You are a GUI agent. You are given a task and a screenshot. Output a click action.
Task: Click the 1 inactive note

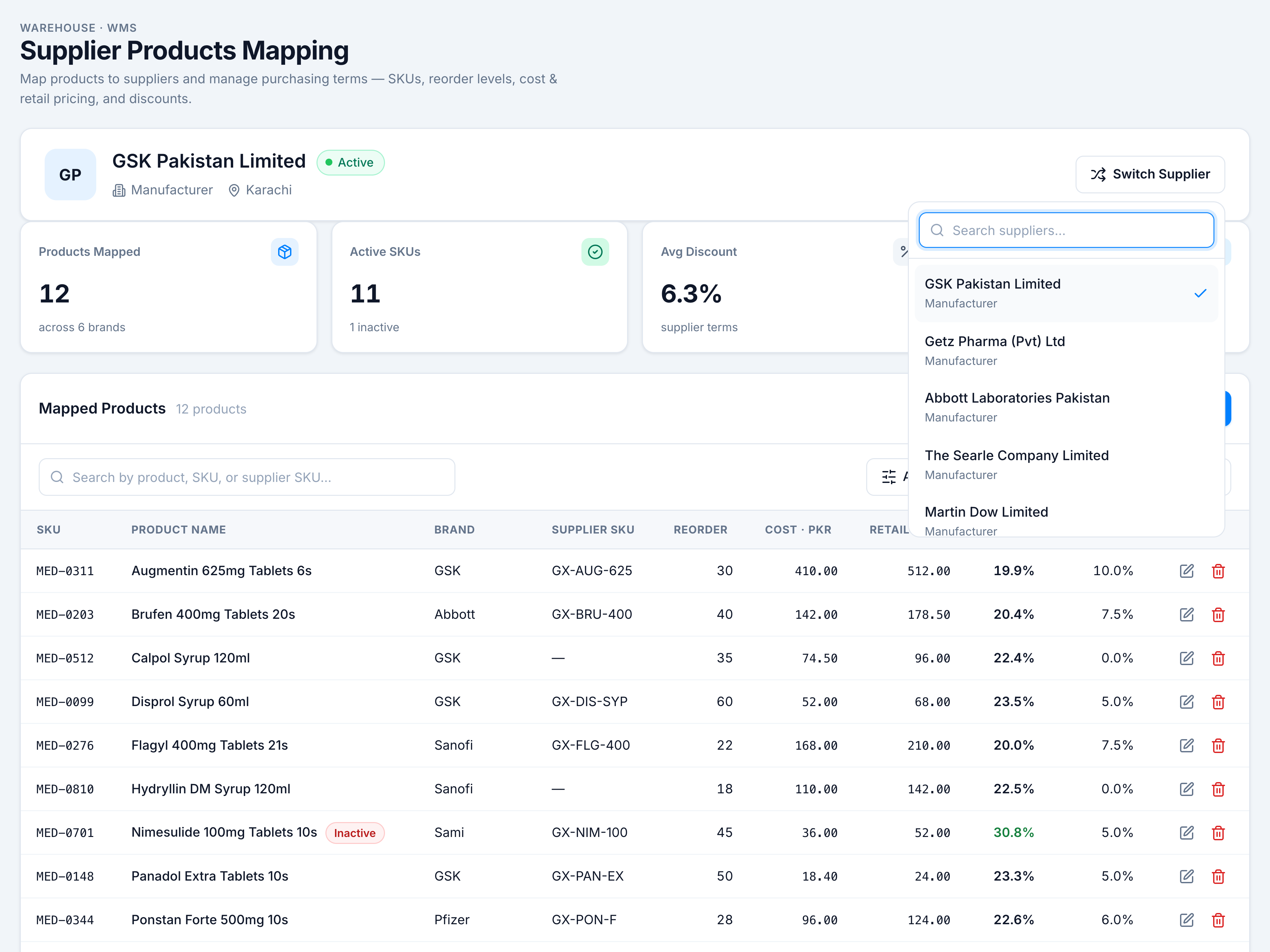(374, 327)
